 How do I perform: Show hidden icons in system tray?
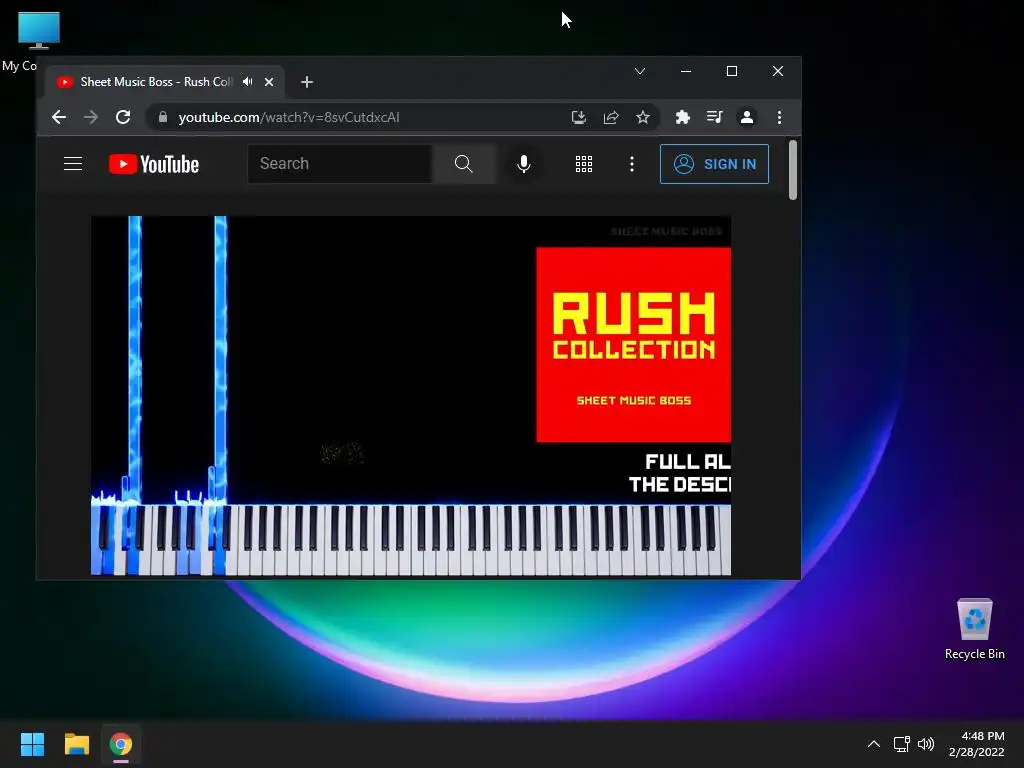pyautogui.click(x=874, y=744)
